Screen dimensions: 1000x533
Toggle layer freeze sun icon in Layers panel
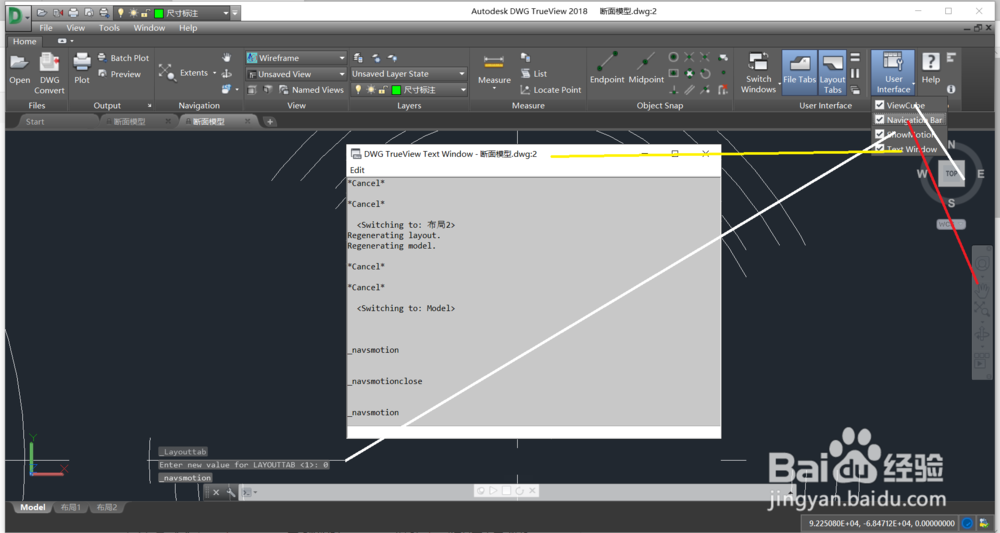click(x=371, y=90)
